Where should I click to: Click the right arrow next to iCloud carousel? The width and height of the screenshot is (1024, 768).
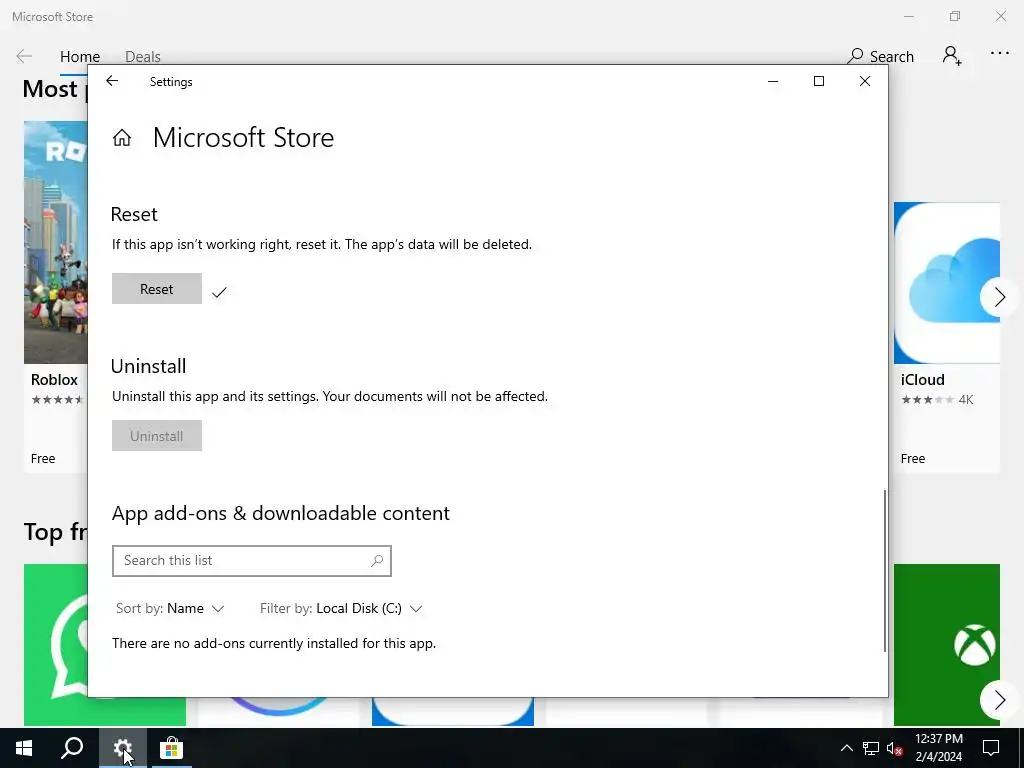coord(999,297)
